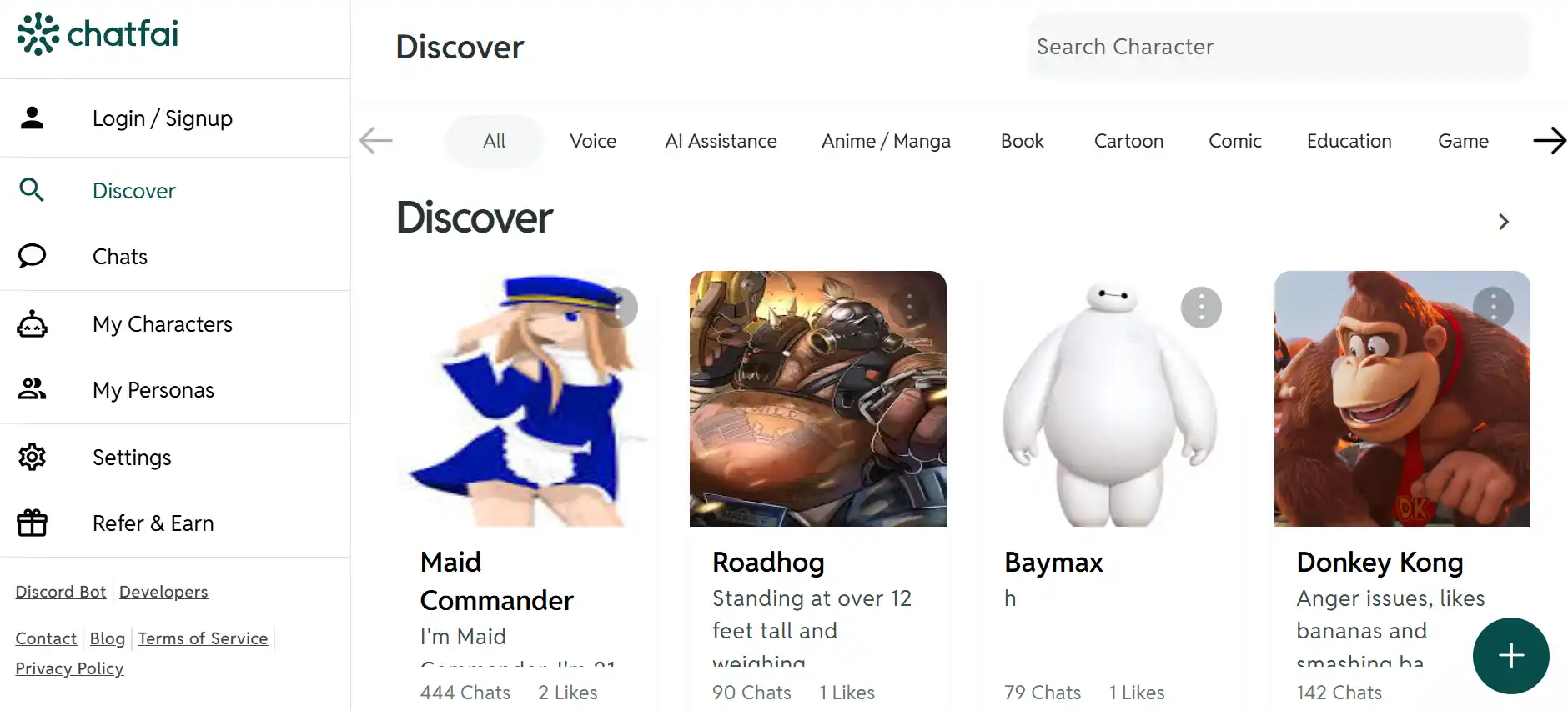Open the My Characters robot icon
The image size is (1568, 711).
click(x=32, y=323)
